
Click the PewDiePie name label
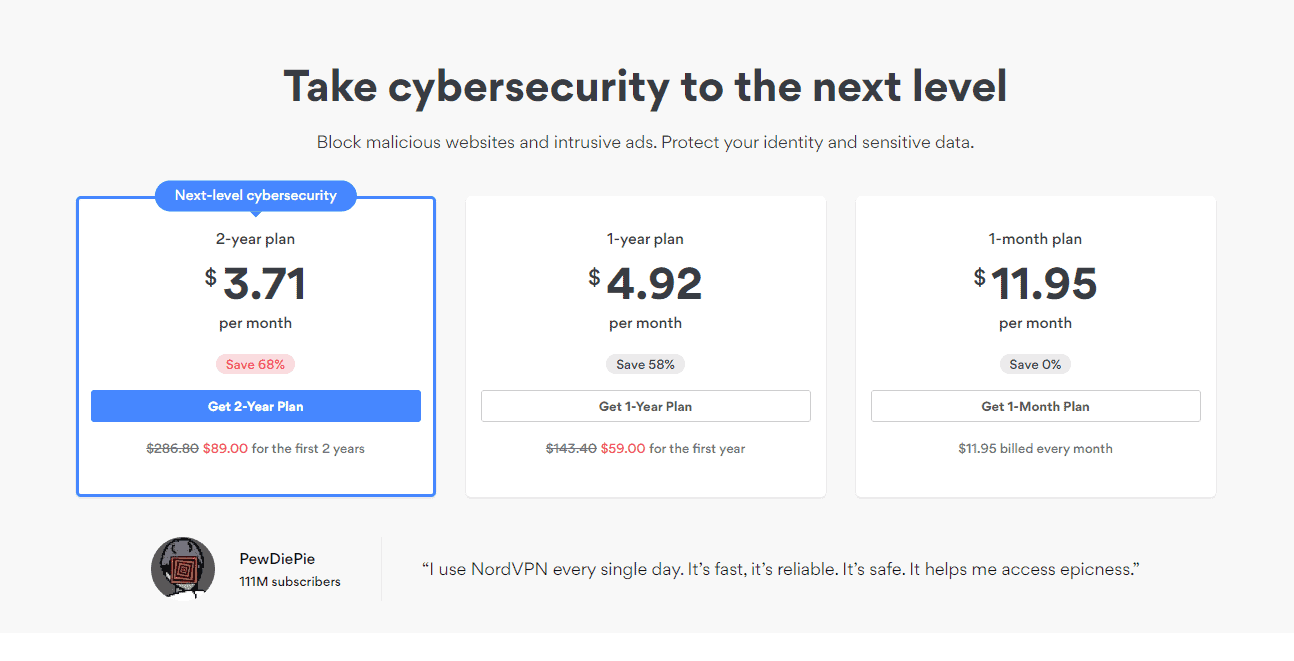[x=277, y=559]
